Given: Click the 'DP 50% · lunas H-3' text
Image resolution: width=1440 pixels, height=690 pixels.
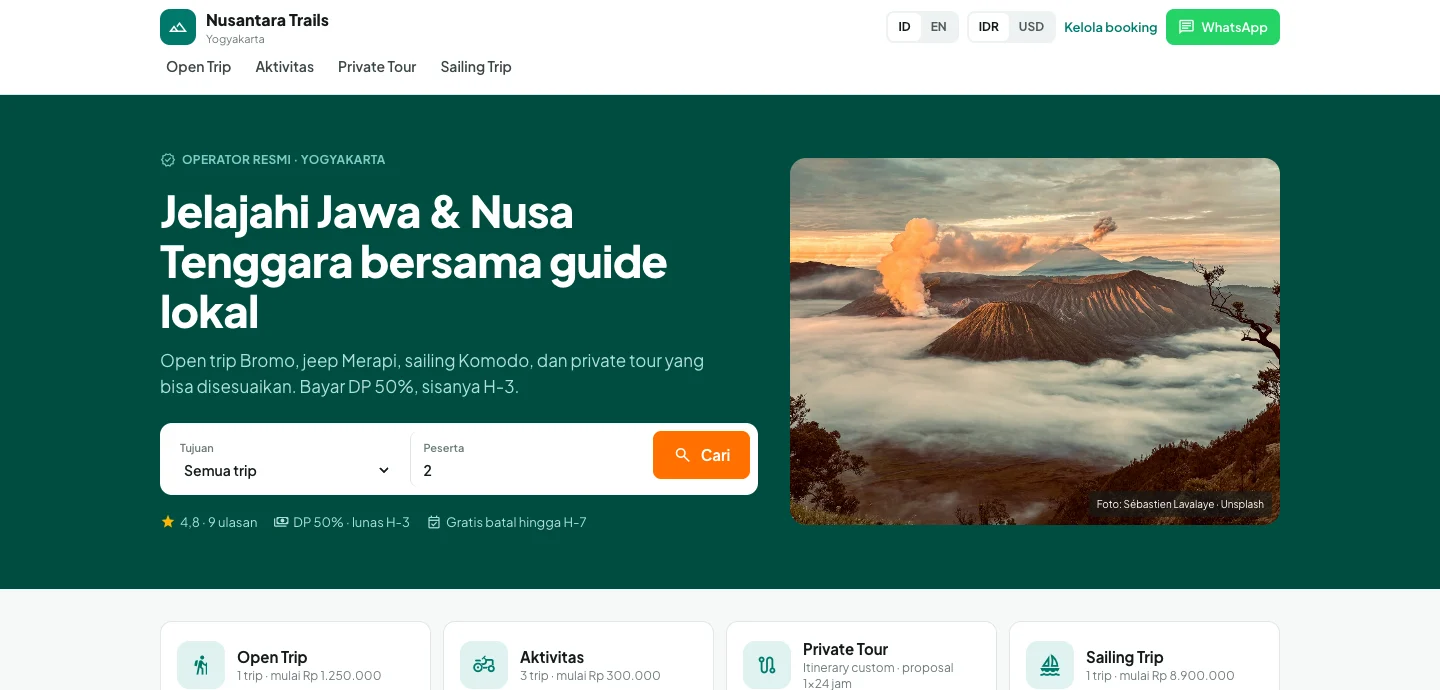Looking at the screenshot, I should pyautogui.click(x=352, y=522).
